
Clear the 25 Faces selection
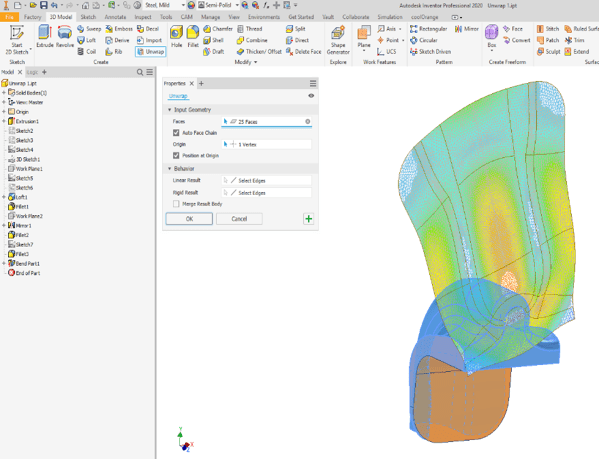click(308, 121)
